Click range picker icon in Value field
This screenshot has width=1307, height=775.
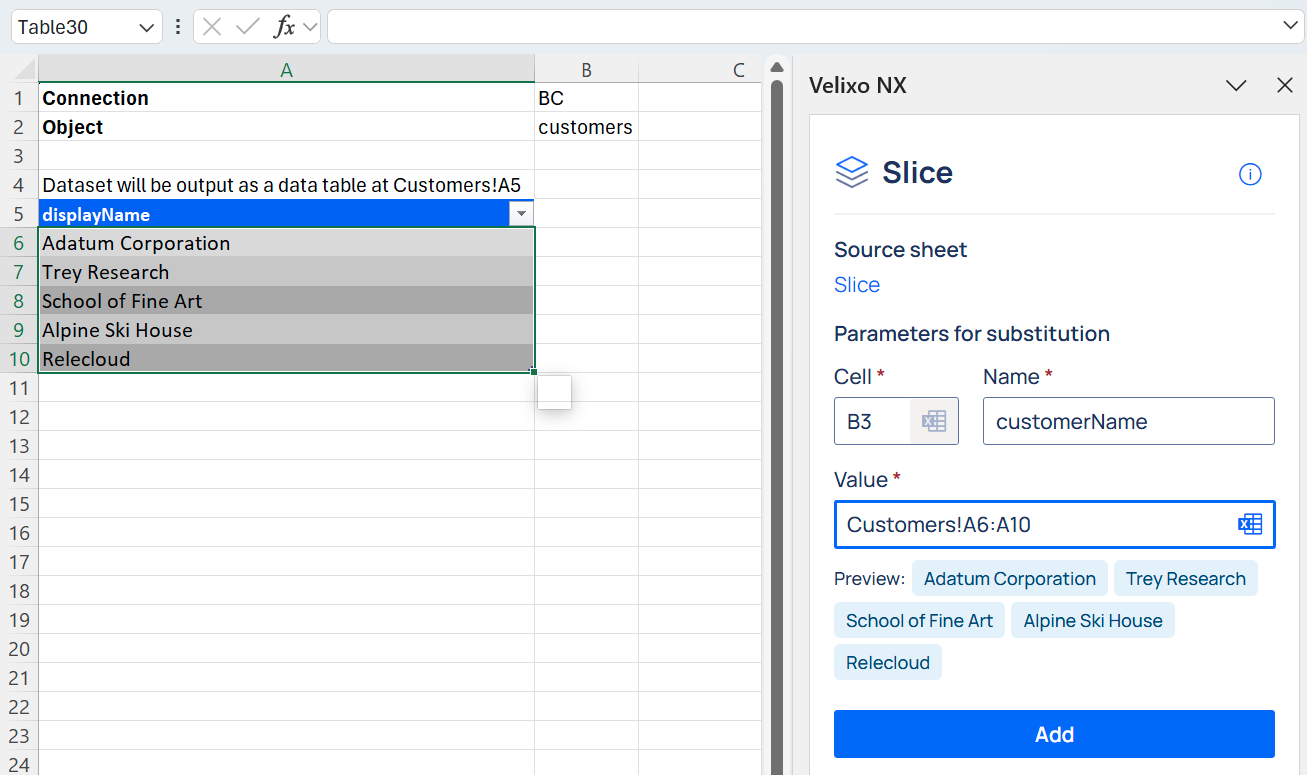[1250, 524]
